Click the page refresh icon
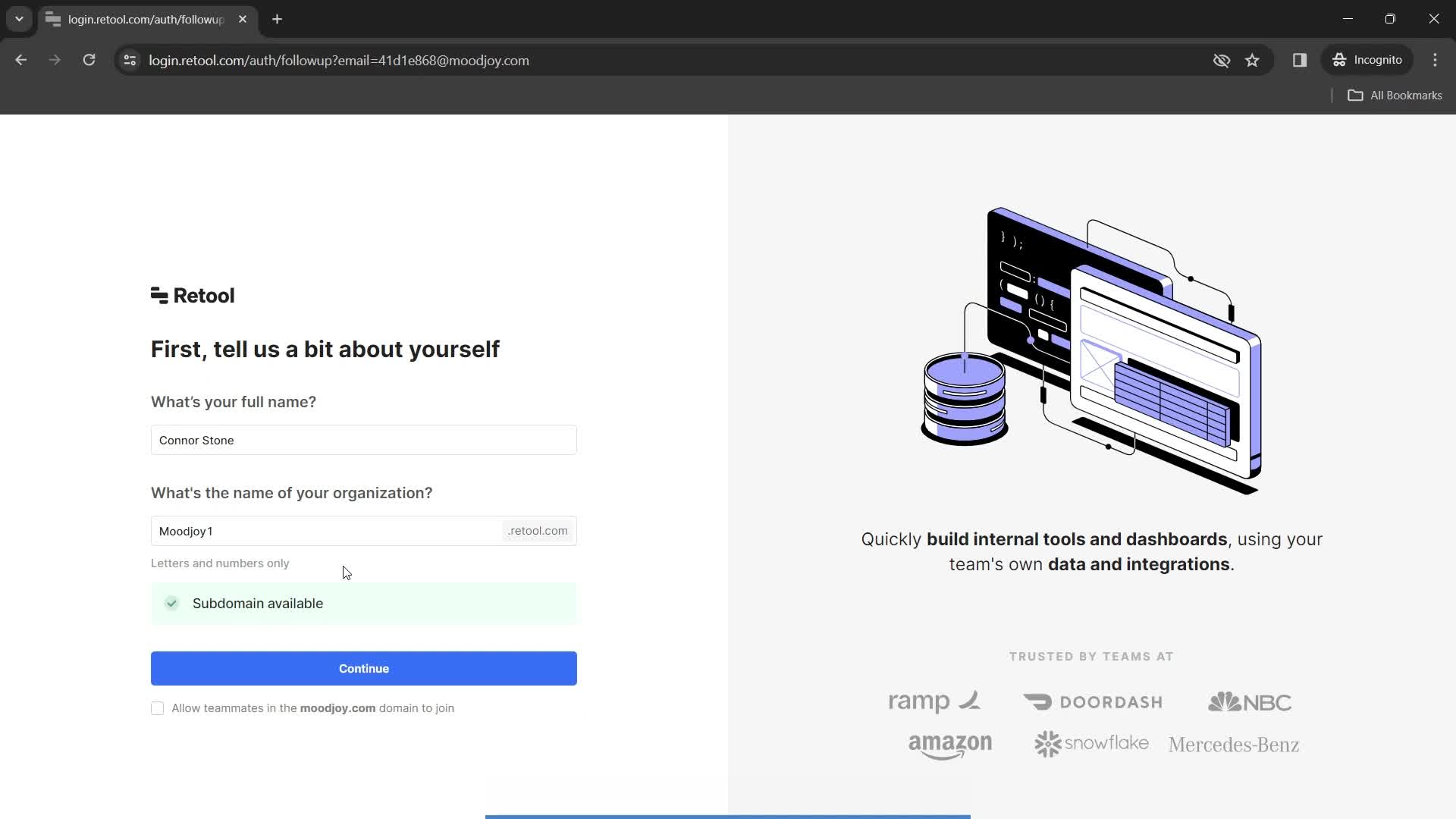Screen dimensions: 1456x819 [x=90, y=60]
